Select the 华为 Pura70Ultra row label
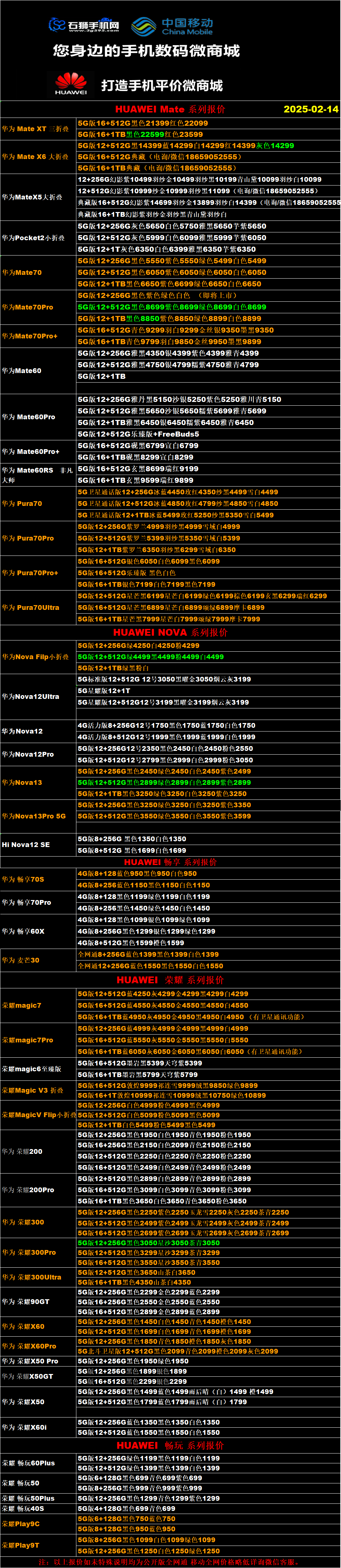Image resolution: width=341 pixels, height=1568 pixels. coord(31,607)
